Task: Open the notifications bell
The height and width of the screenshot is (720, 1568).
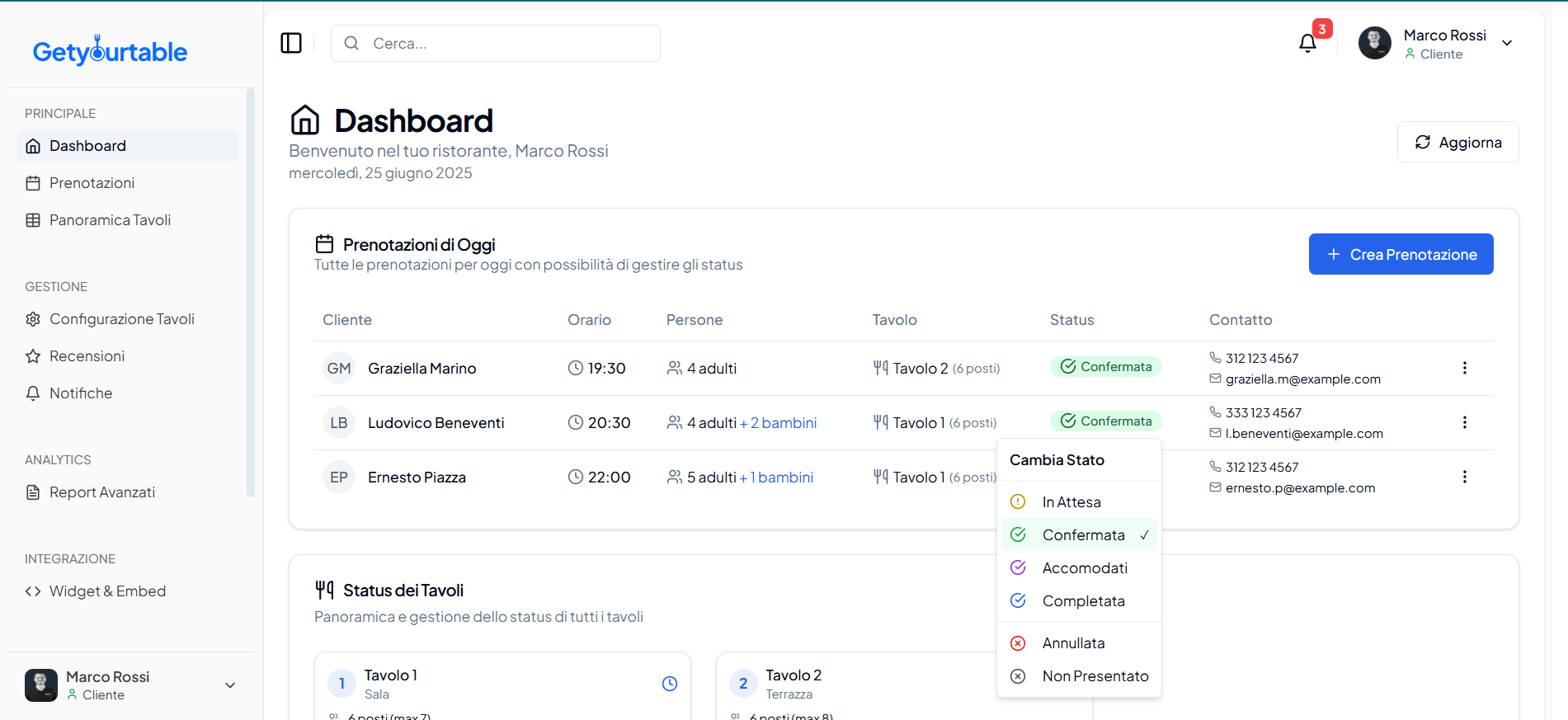Action: coord(1307,43)
